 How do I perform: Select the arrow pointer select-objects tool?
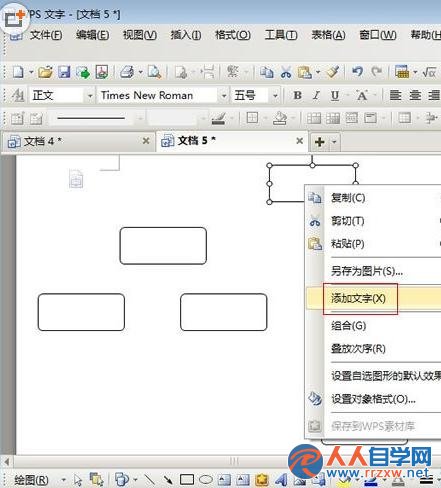[78, 480]
